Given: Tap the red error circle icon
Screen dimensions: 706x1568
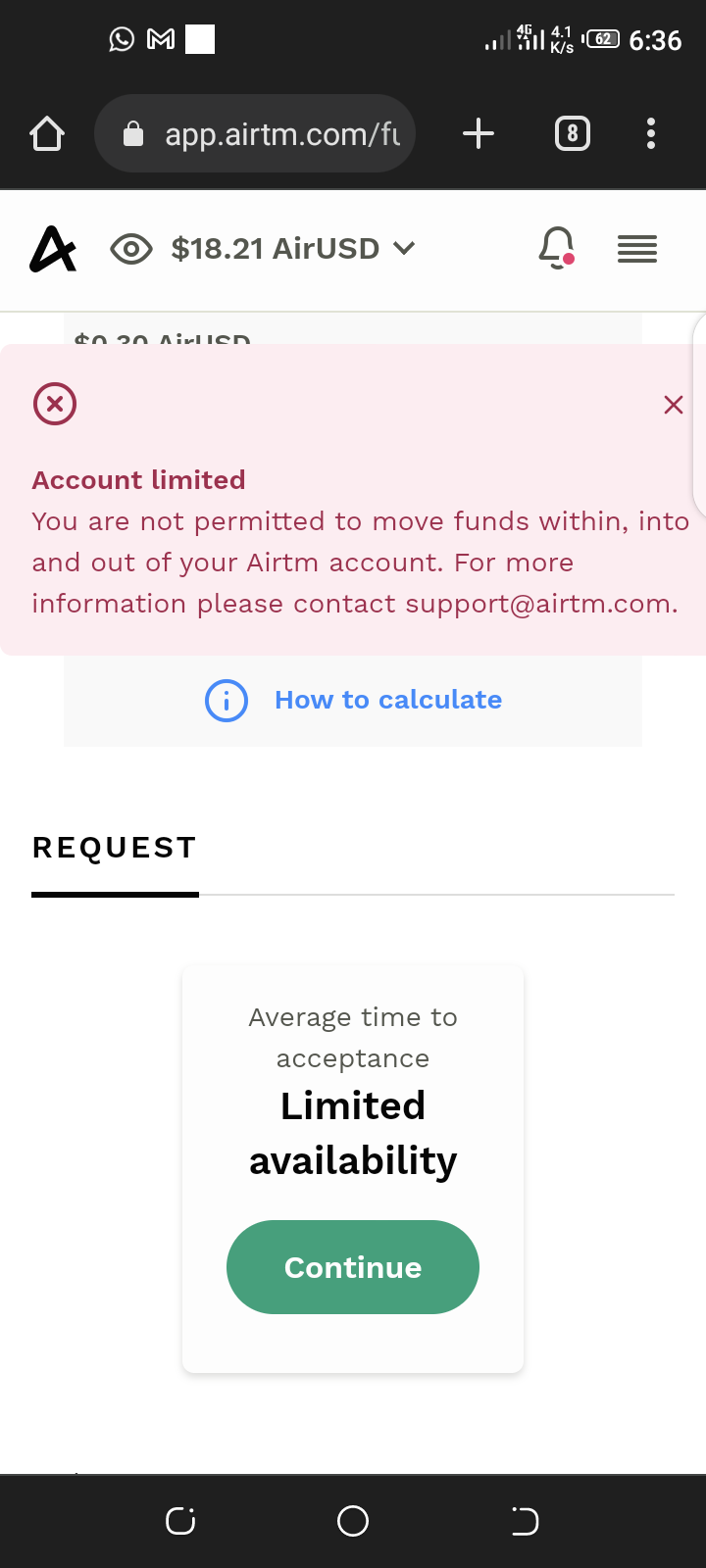Looking at the screenshot, I should point(55,404).
